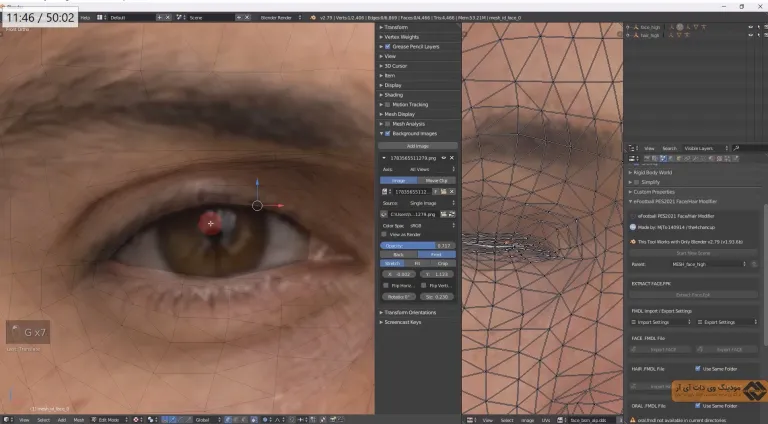Expand the 3D Cursor panel
Viewport: 768px width, 424px height.
click(x=395, y=66)
